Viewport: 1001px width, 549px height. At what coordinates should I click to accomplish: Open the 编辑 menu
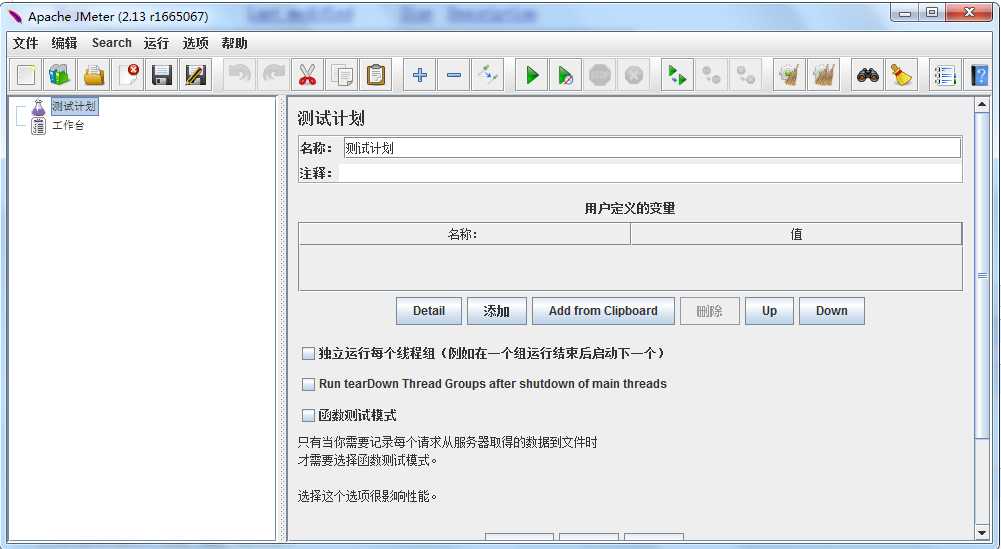[64, 43]
